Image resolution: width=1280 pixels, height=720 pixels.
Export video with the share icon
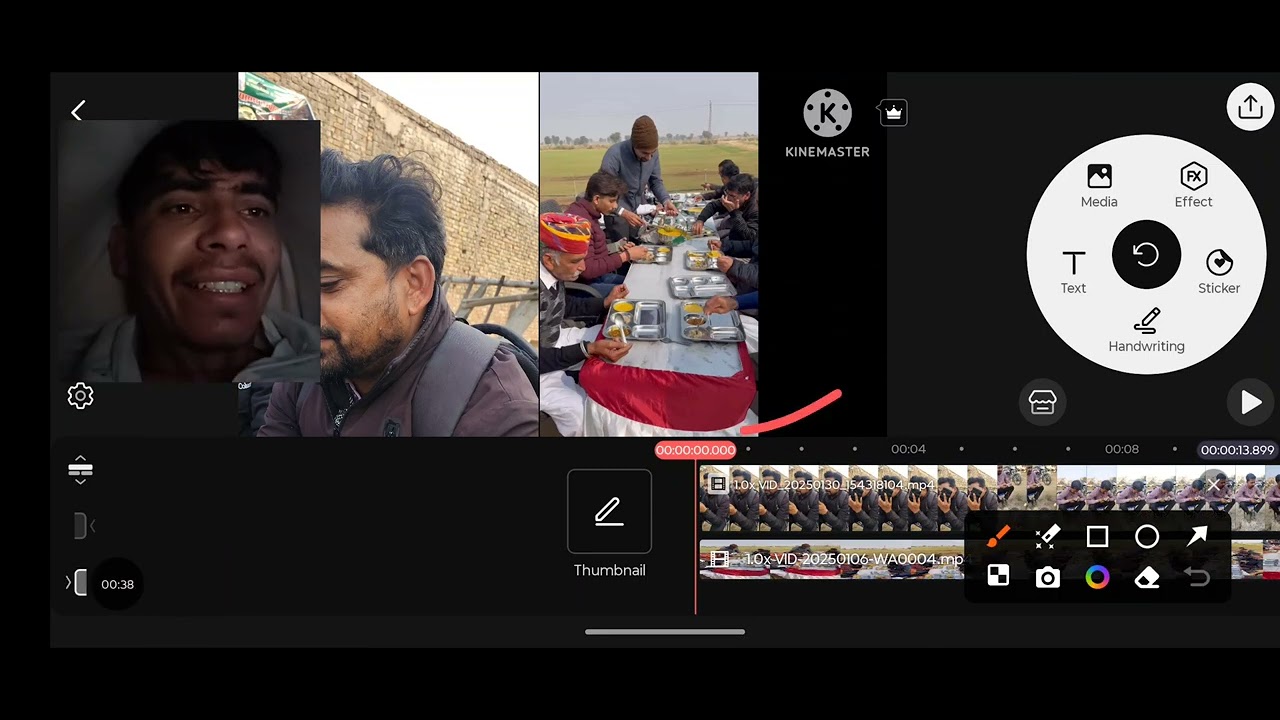[x=1250, y=106]
